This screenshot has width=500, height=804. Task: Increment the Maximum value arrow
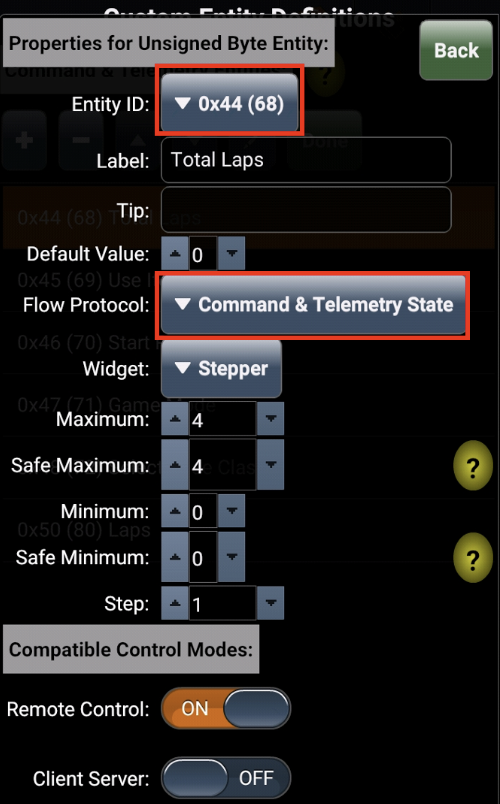pos(175,419)
